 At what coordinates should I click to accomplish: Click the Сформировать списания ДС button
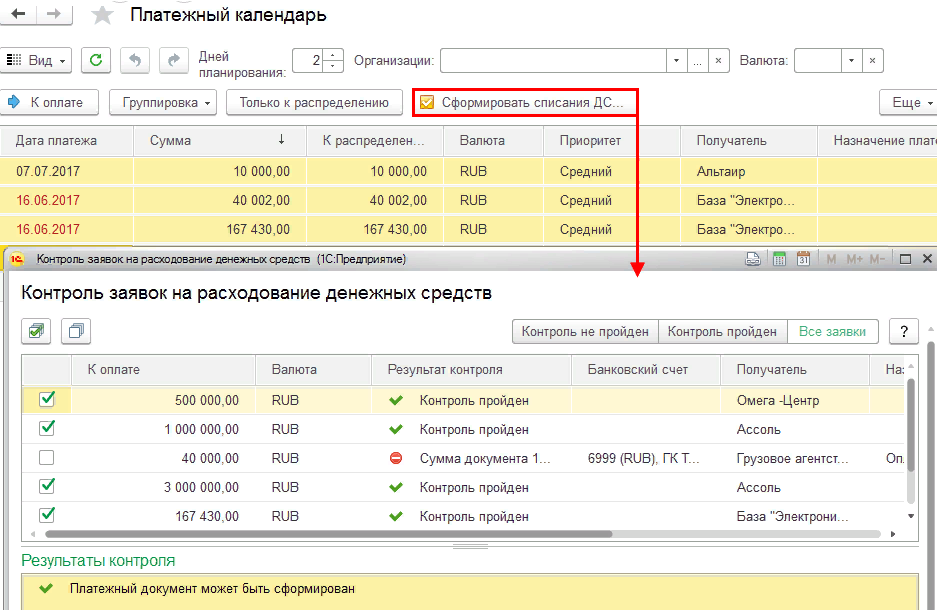point(524,102)
